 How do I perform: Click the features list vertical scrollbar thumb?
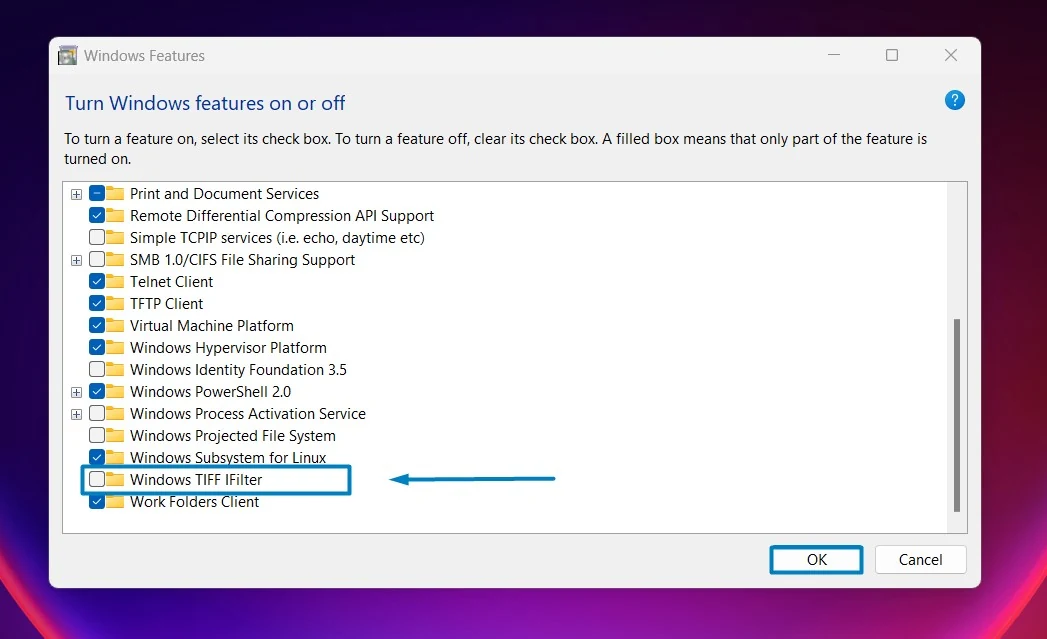click(957, 415)
